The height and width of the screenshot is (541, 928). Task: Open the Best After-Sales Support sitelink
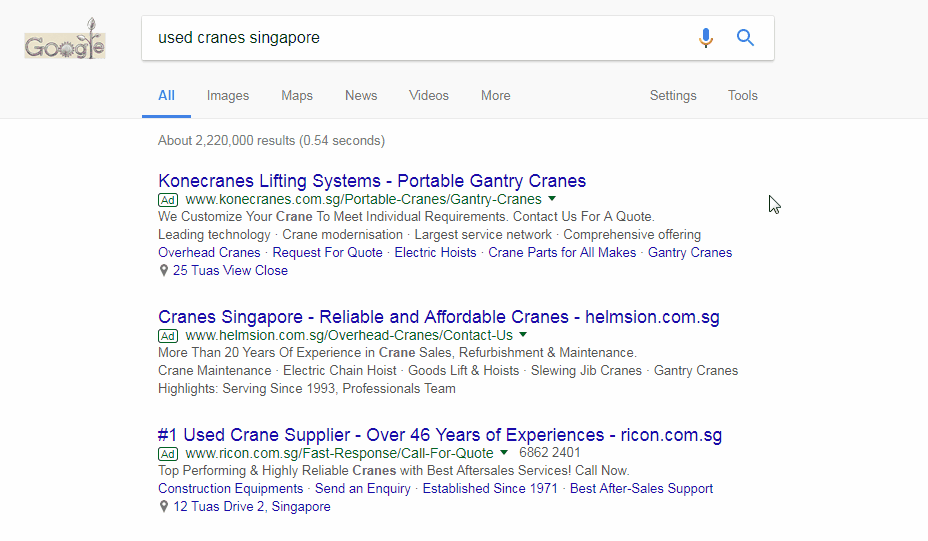[x=641, y=489]
